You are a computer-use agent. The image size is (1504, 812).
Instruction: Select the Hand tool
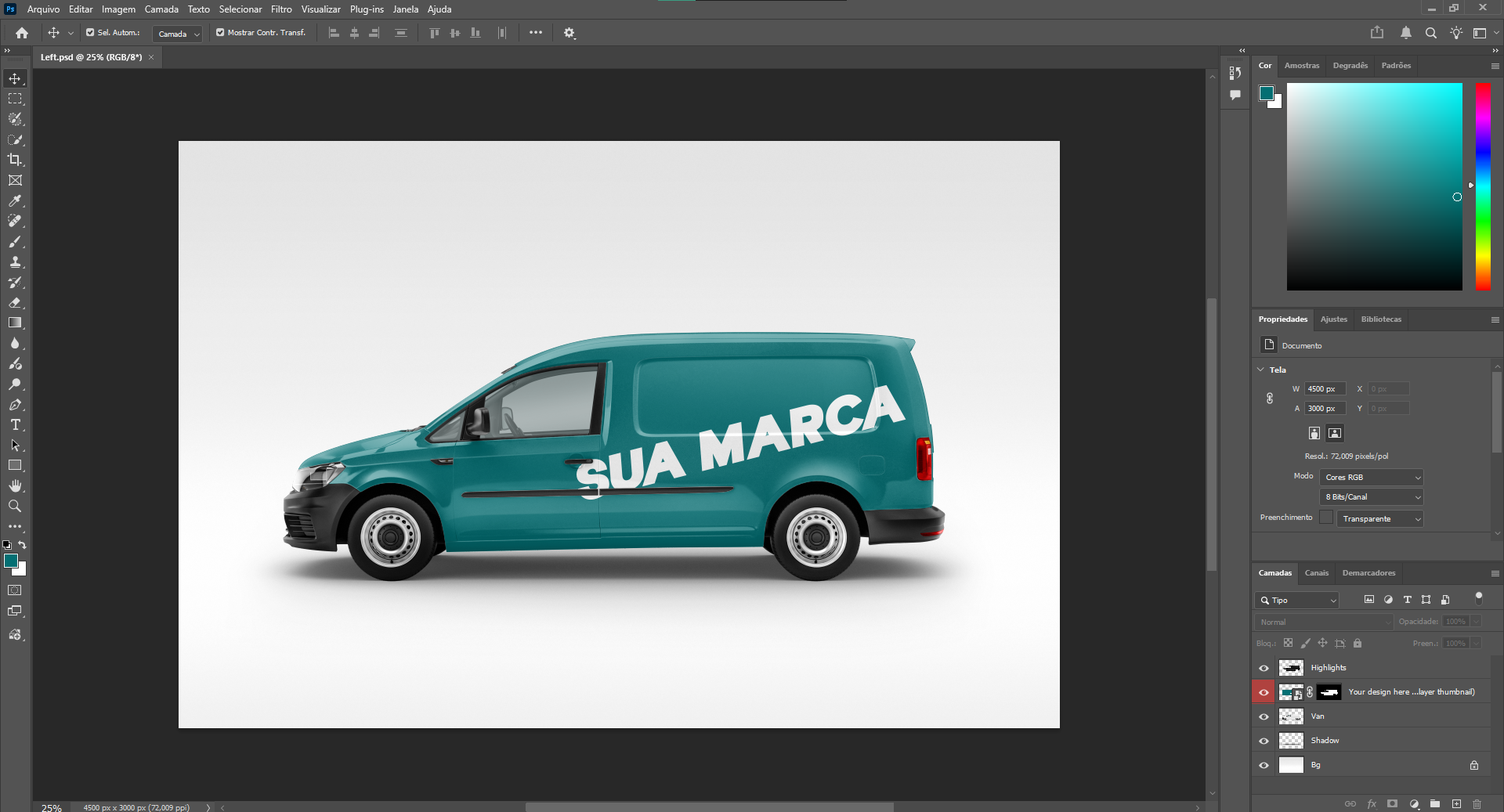pos(15,486)
